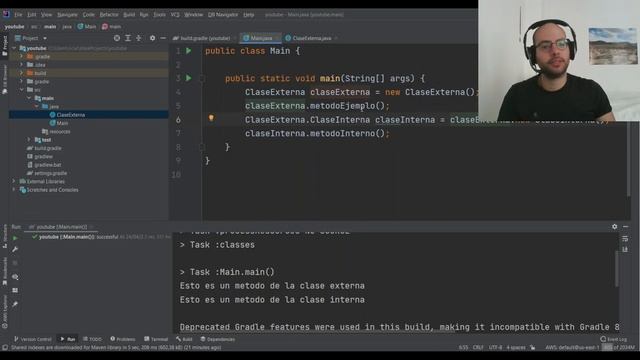
Task: Click Main breadcrumb in navigation bar
Action: pyautogui.click(x=87, y=27)
